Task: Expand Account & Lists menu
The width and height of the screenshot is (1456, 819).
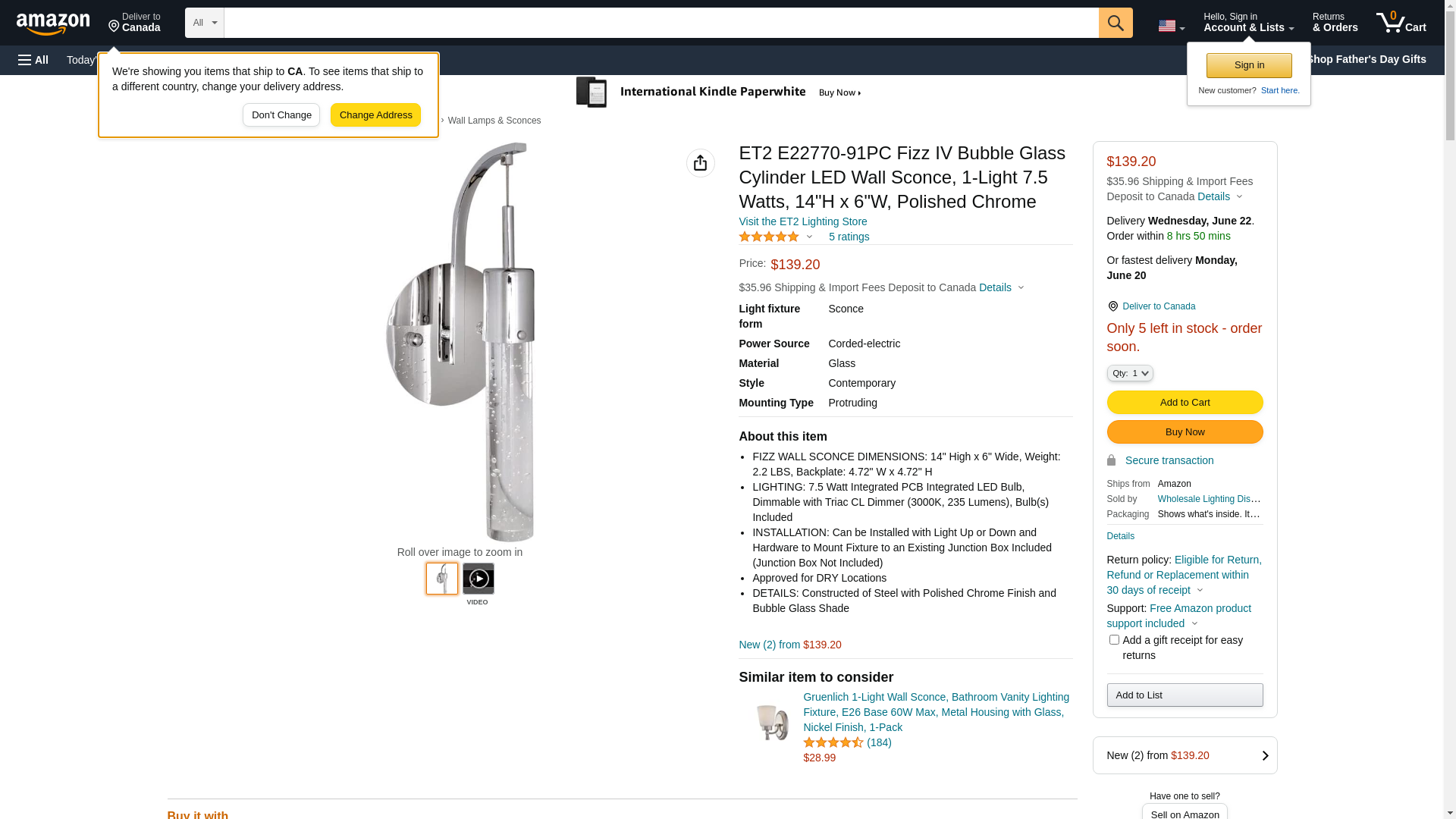Action: (x=1247, y=23)
